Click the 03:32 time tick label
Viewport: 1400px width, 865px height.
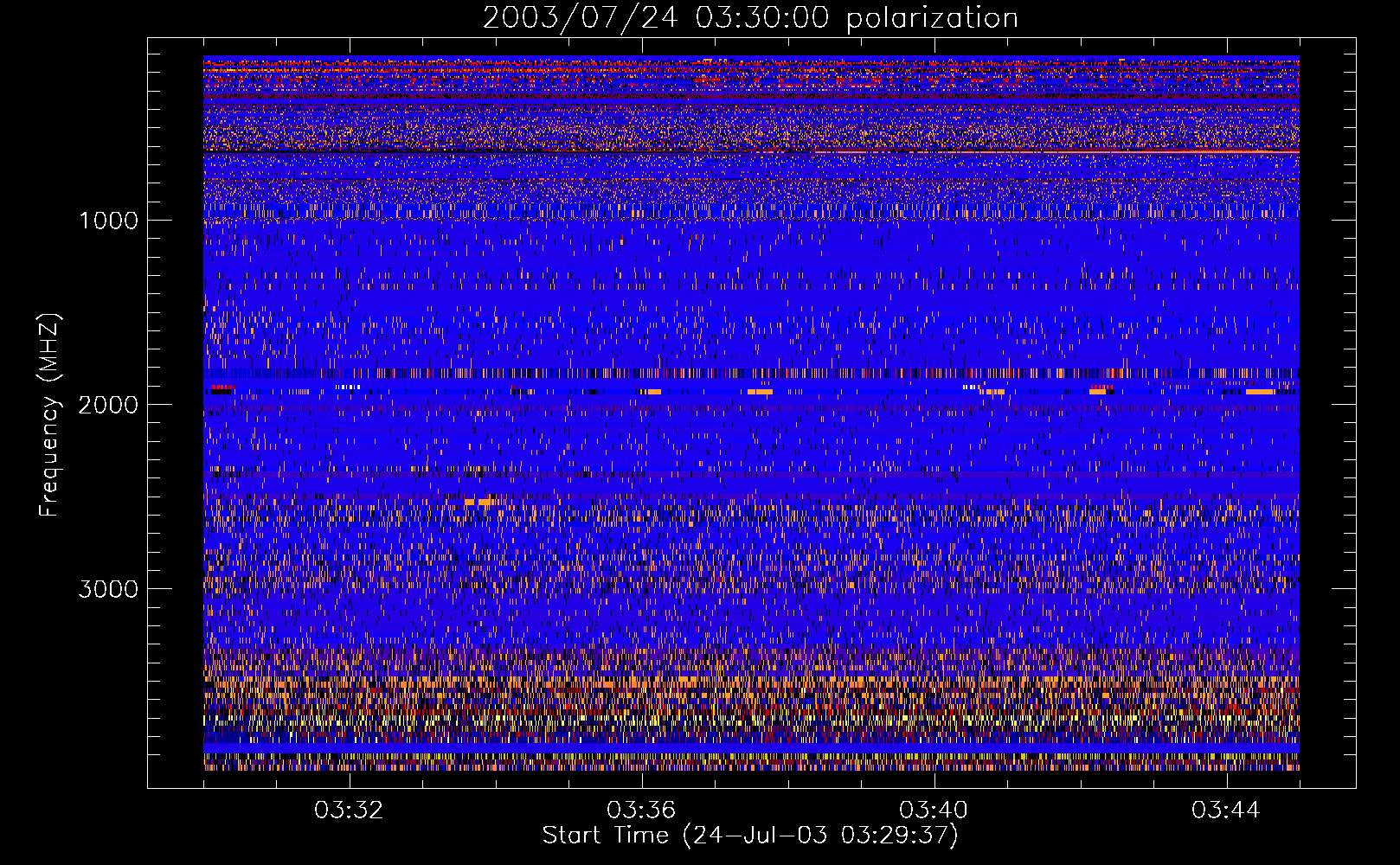[349, 811]
